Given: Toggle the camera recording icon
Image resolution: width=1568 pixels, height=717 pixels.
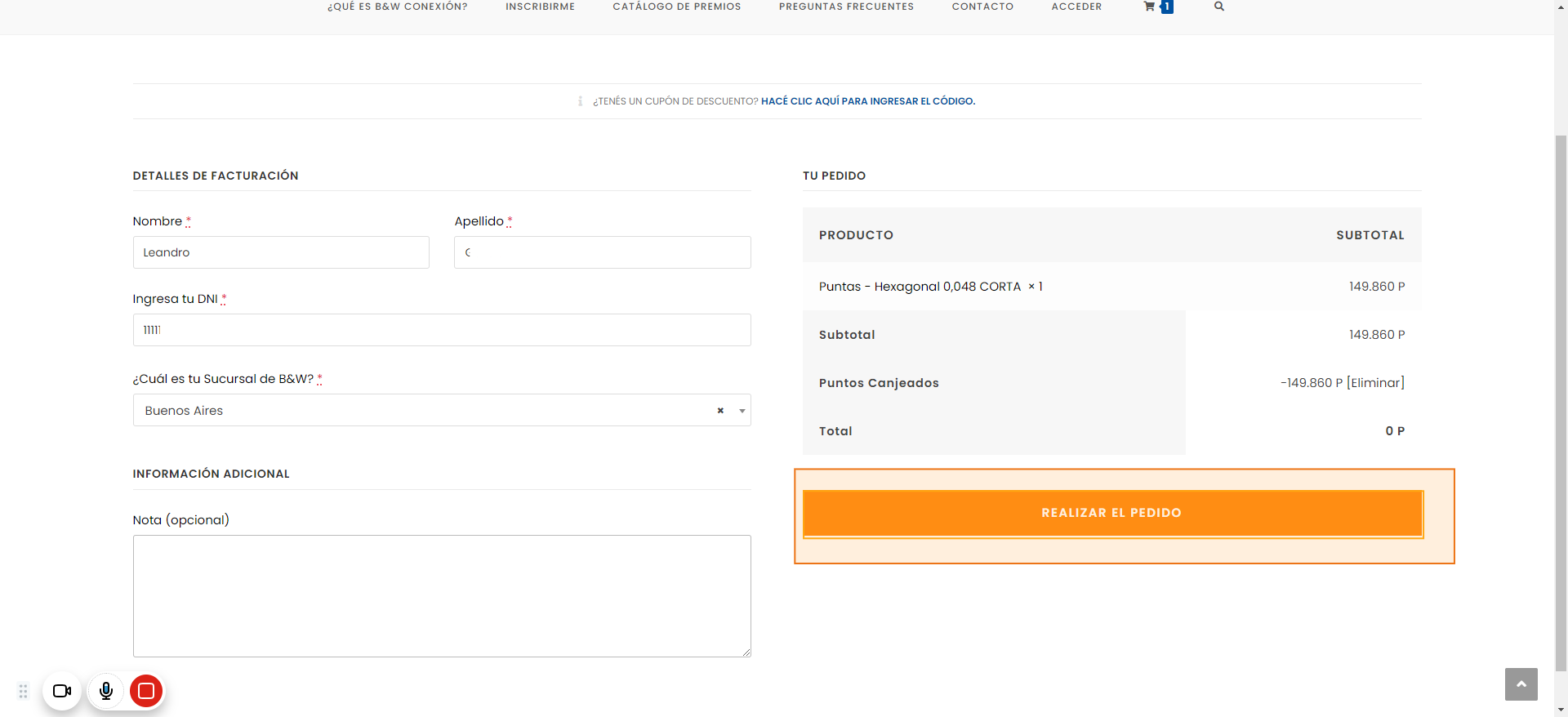Looking at the screenshot, I should pos(62,691).
